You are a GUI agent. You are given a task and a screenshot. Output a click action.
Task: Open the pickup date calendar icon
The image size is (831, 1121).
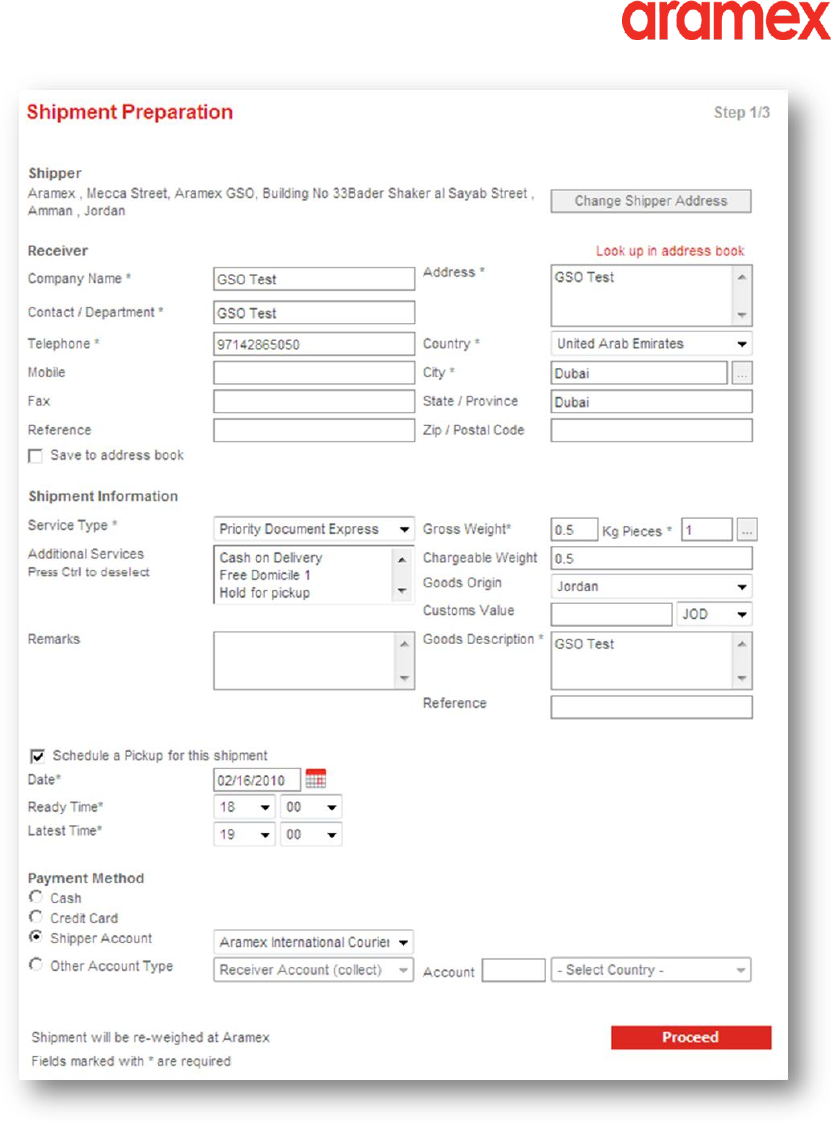(x=315, y=779)
